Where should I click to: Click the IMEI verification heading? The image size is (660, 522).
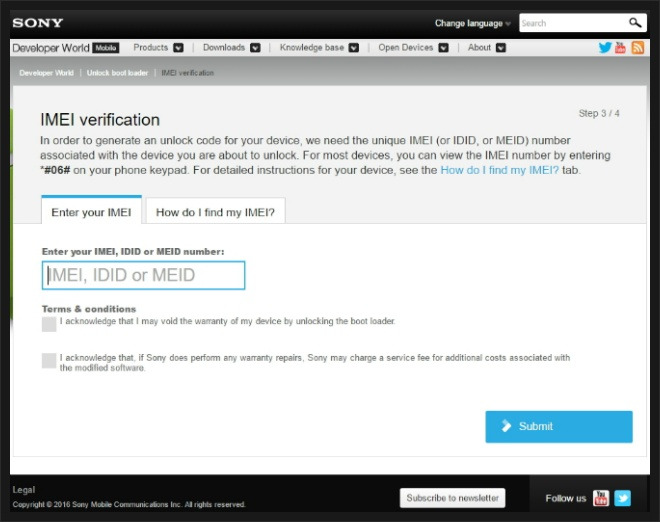[100, 120]
